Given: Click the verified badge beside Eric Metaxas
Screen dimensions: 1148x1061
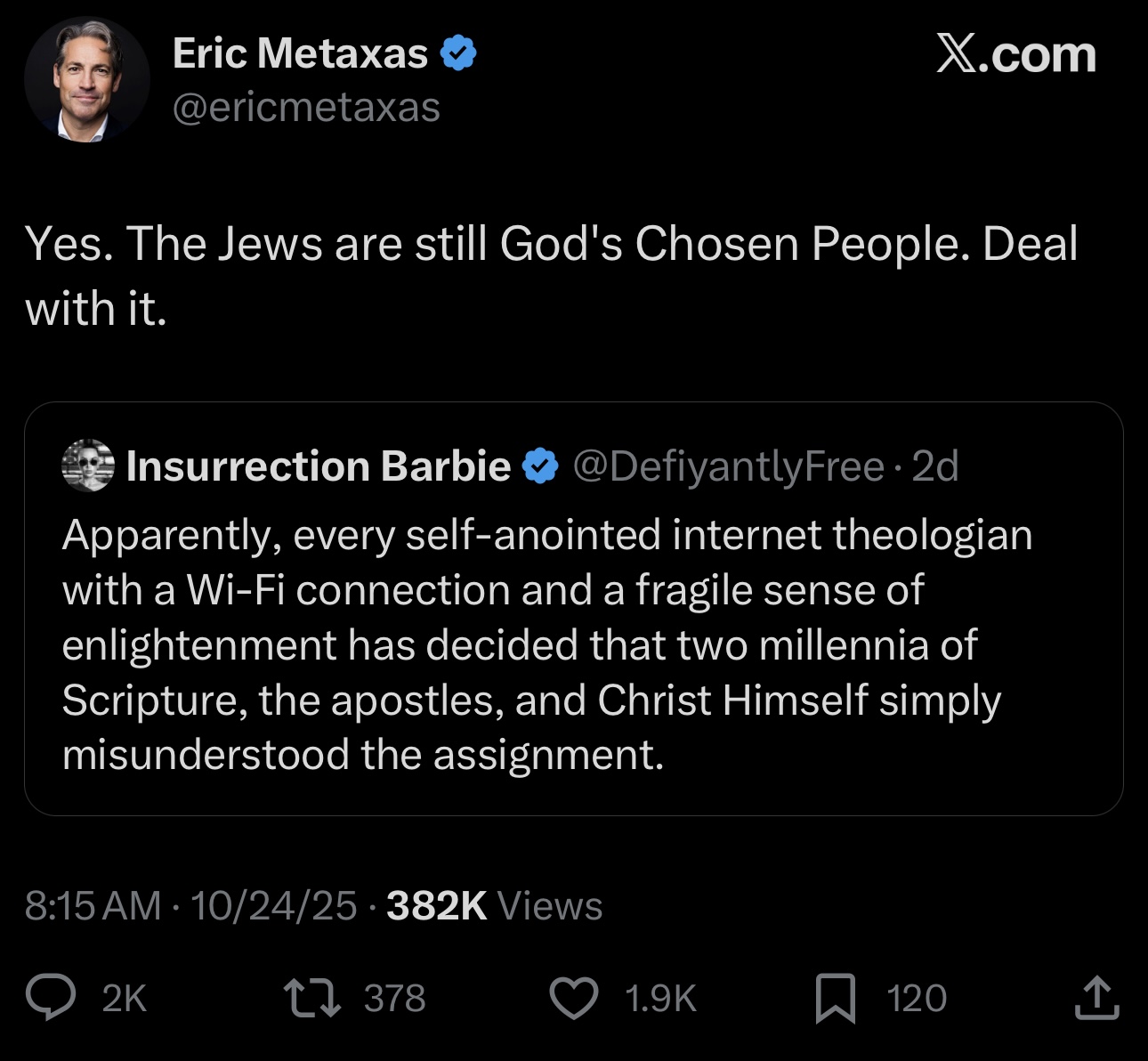Looking at the screenshot, I should (x=458, y=53).
